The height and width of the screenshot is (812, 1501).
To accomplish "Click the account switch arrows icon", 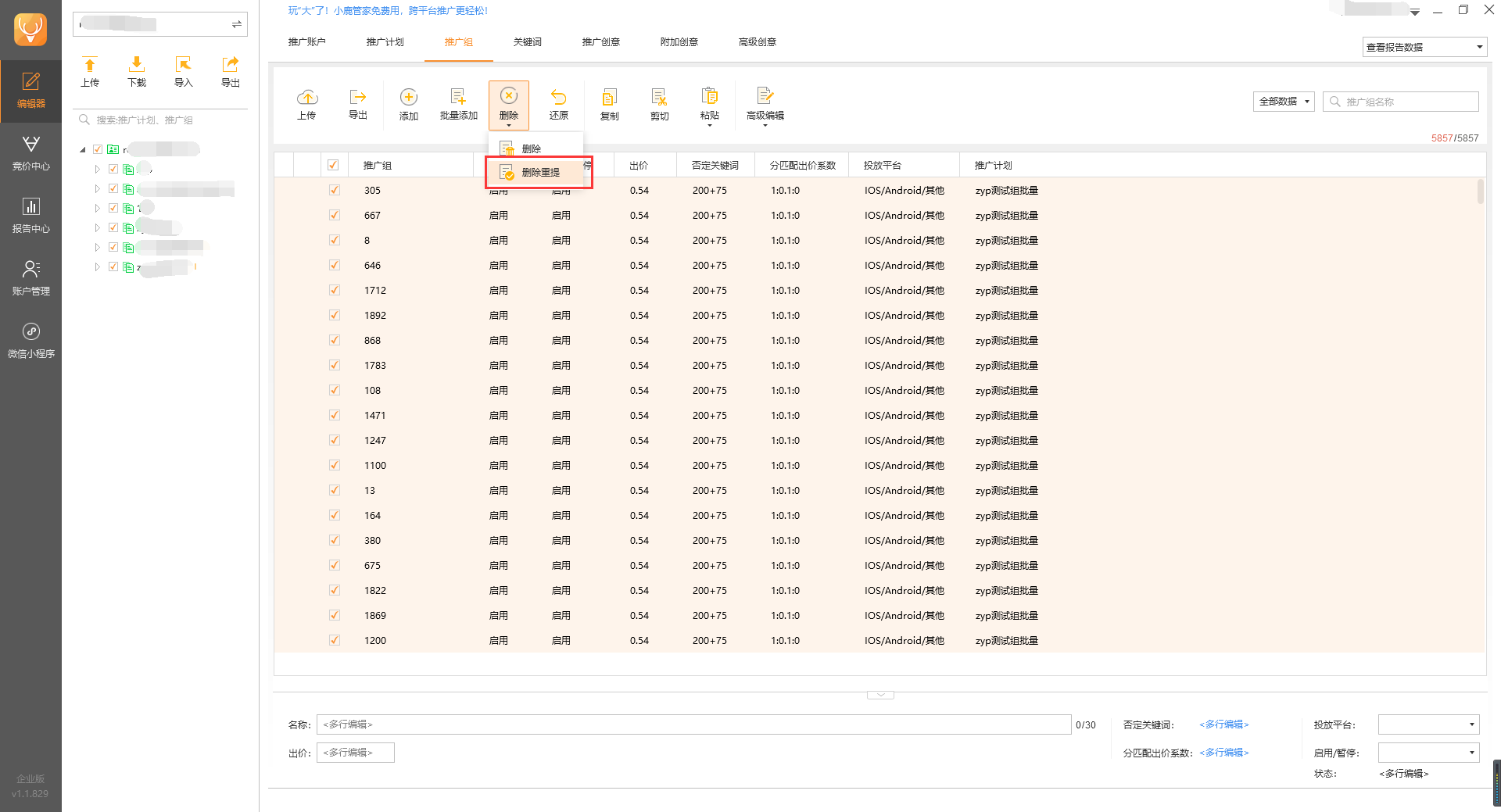I will click(236, 24).
